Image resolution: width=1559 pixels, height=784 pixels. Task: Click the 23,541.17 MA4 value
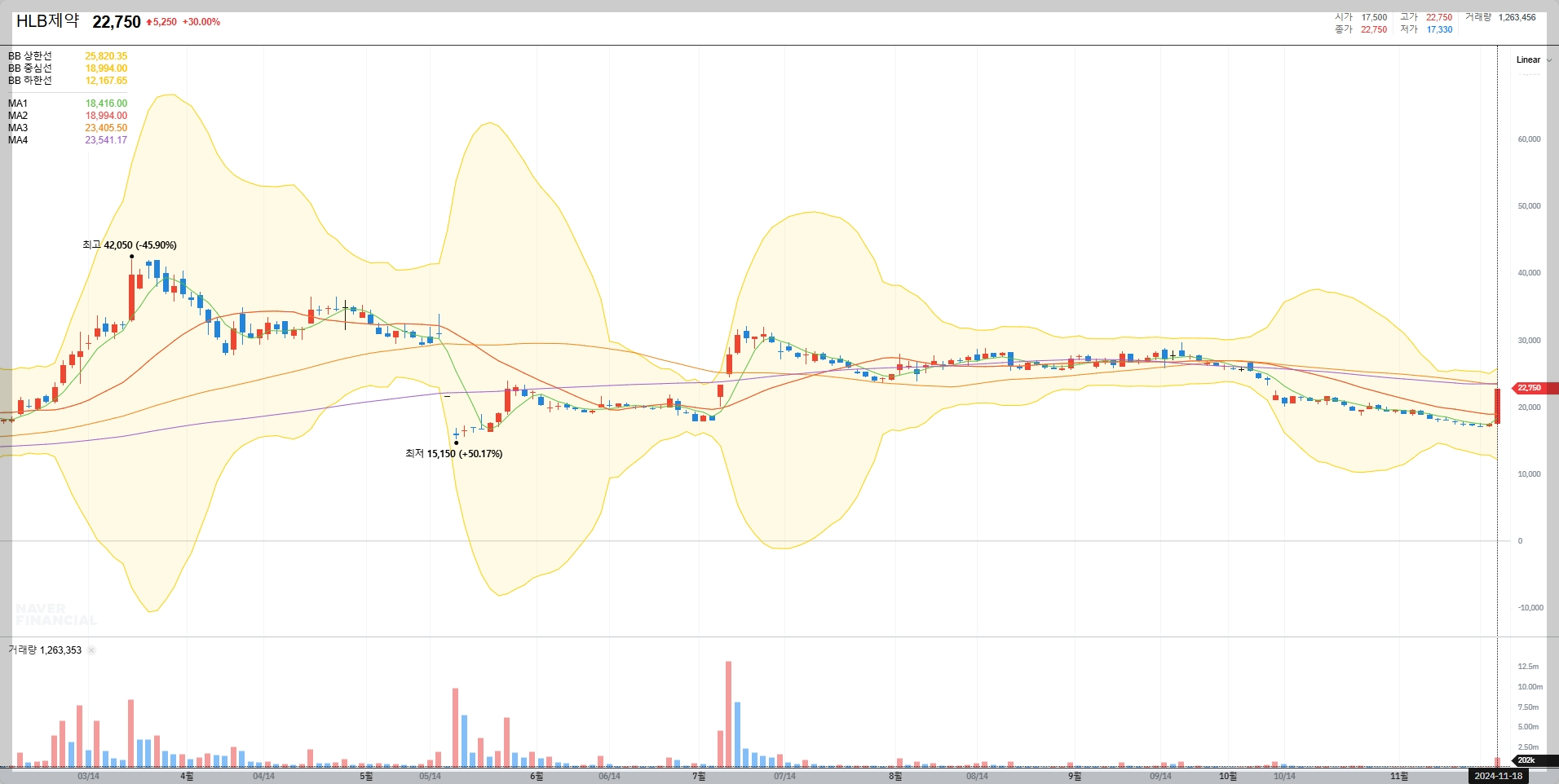[x=106, y=140]
